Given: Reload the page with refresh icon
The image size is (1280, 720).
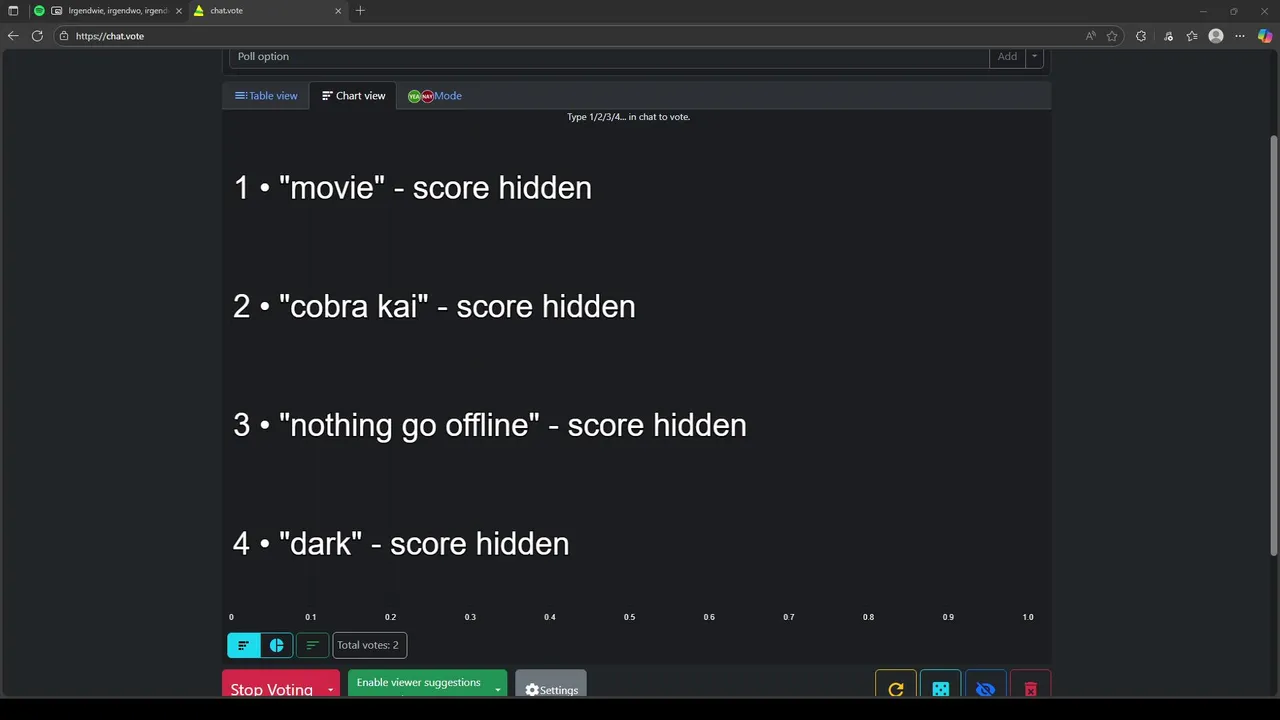Looking at the screenshot, I should pyautogui.click(x=37, y=36).
